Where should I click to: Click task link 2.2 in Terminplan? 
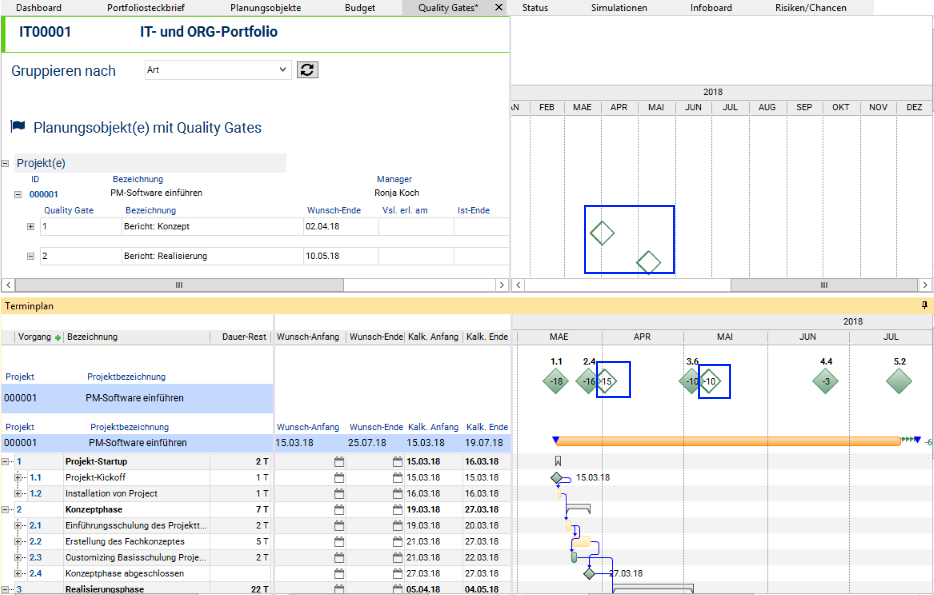tap(35, 541)
